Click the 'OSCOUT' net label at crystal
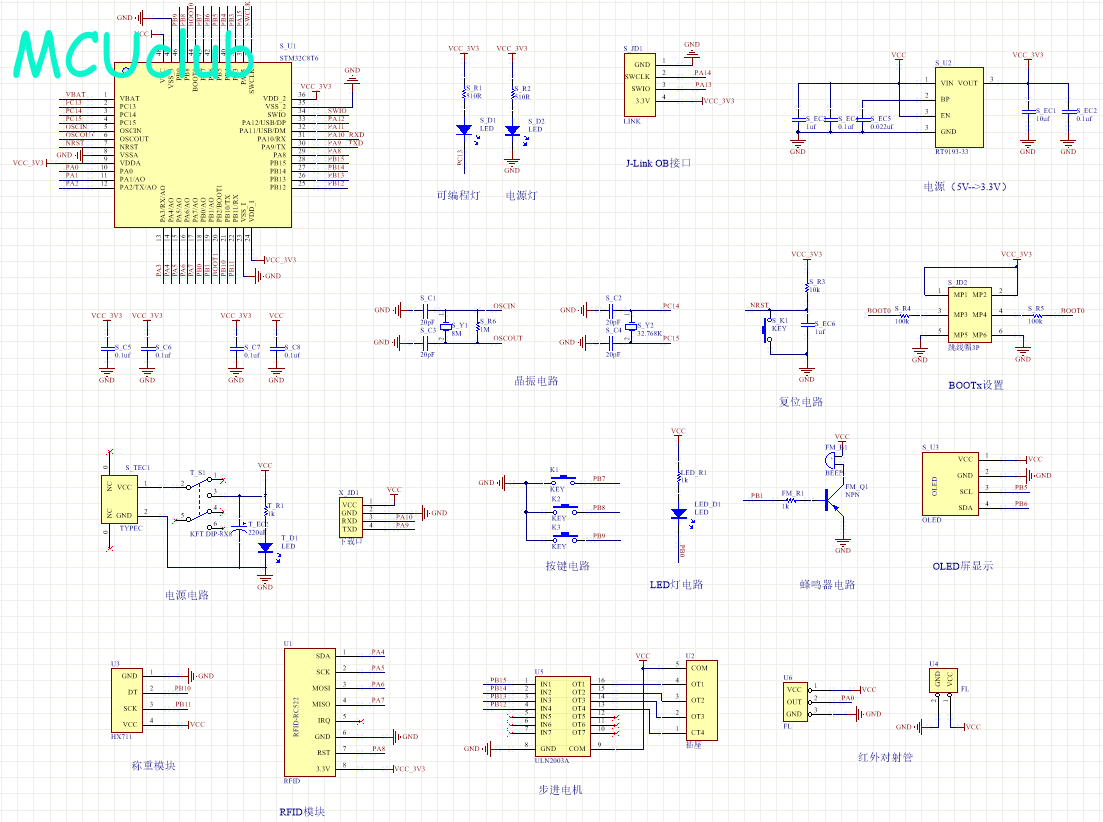 [508, 338]
